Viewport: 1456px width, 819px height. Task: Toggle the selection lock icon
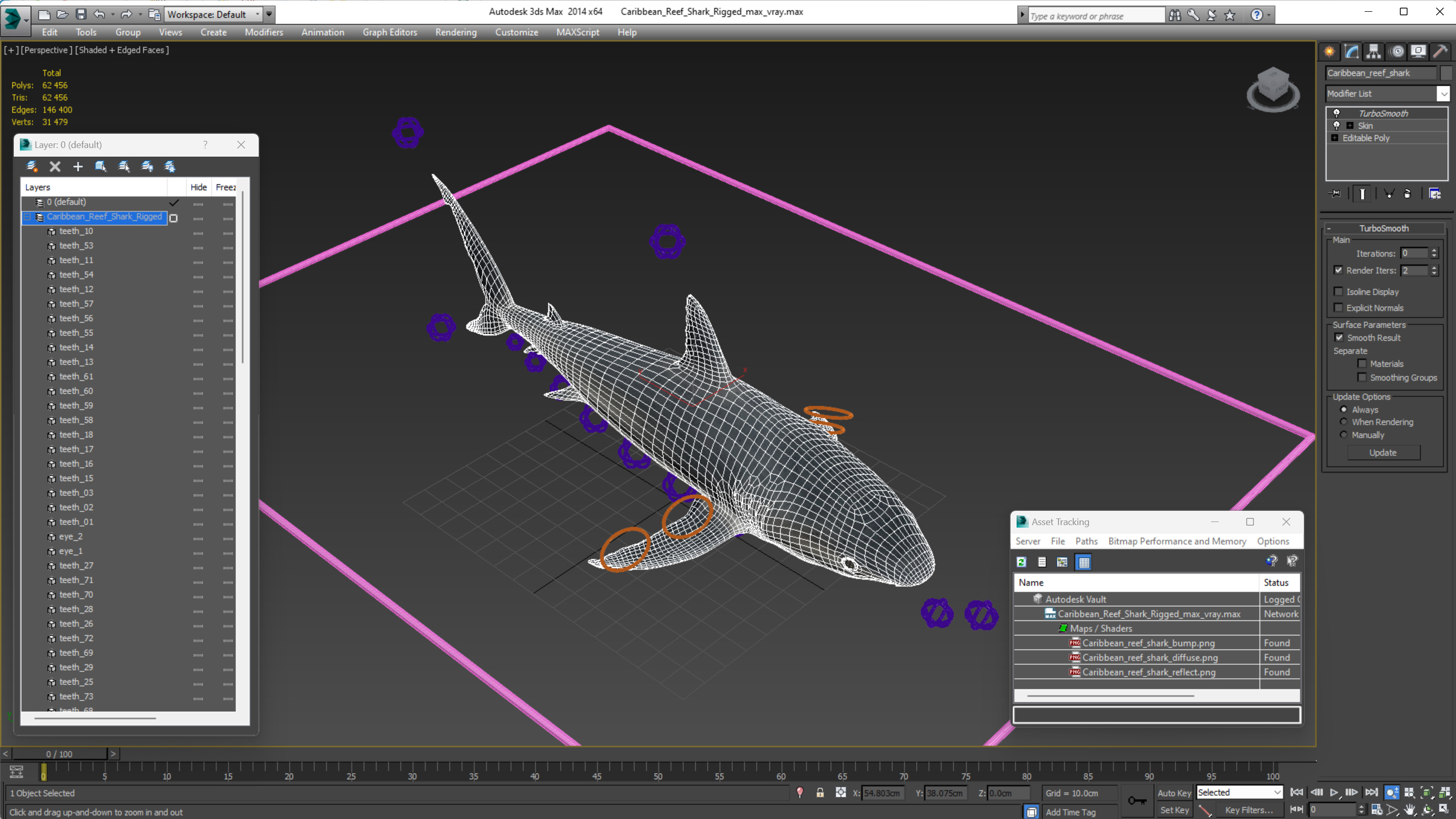pyautogui.click(x=820, y=792)
